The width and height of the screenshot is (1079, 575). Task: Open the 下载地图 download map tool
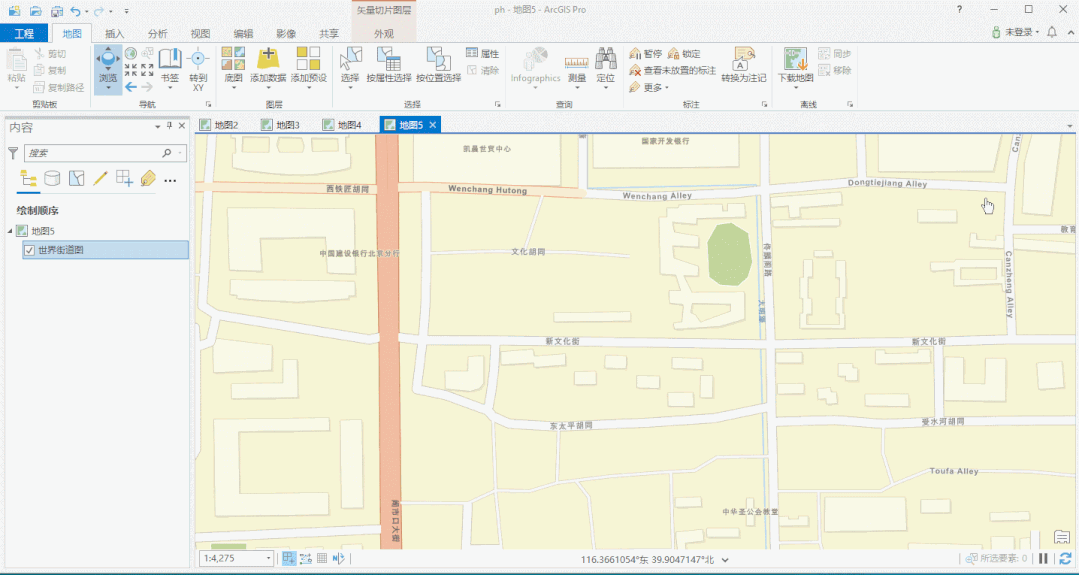(795, 67)
